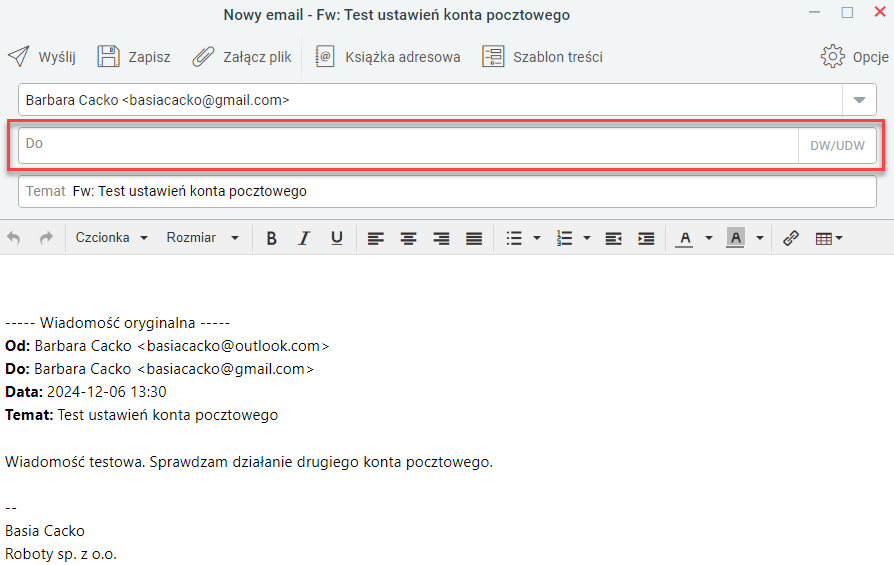Close the Nowy email window
The image size is (894, 565).
tap(880, 12)
